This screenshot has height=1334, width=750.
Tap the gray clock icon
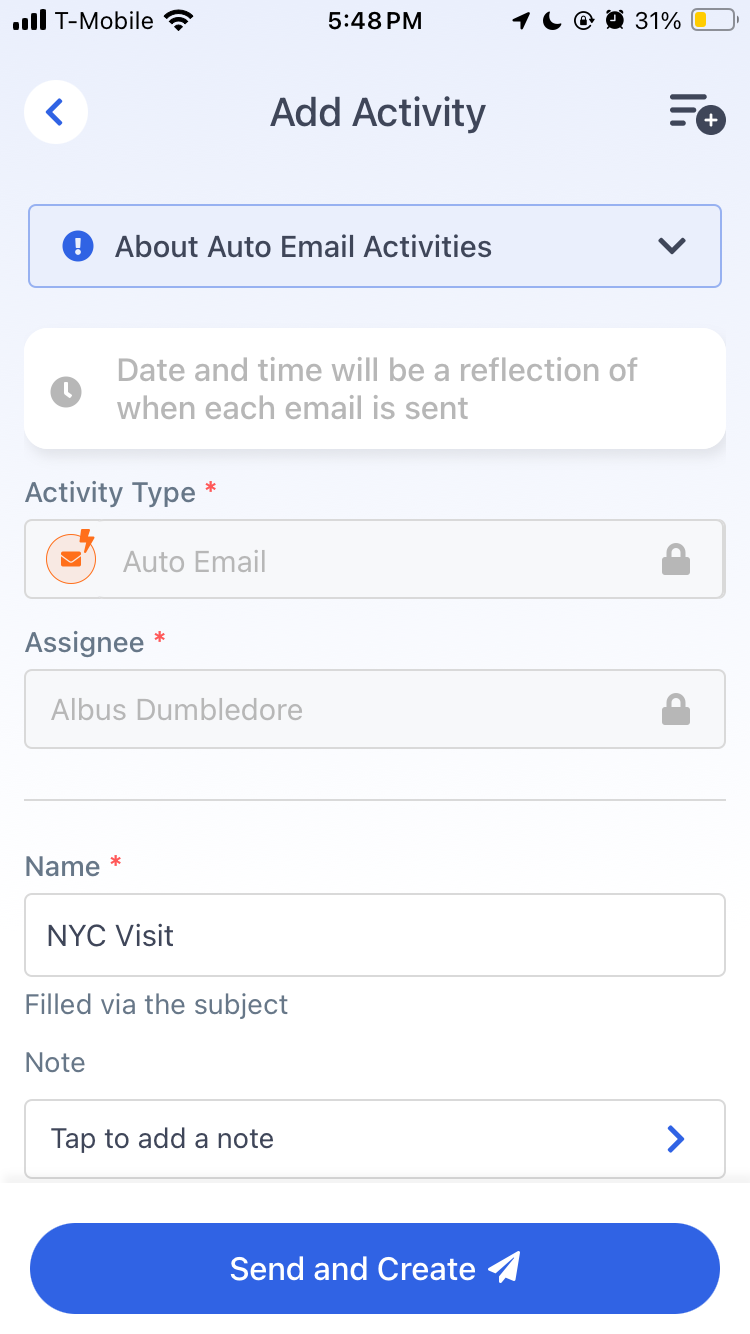point(66,390)
